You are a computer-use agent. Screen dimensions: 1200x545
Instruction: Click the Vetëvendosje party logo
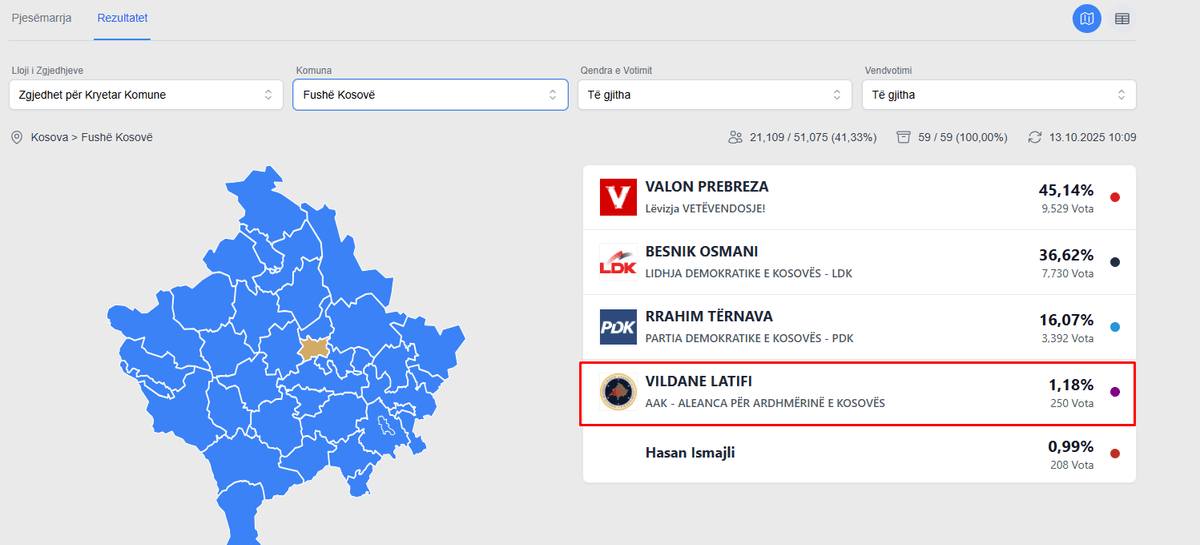coord(618,197)
